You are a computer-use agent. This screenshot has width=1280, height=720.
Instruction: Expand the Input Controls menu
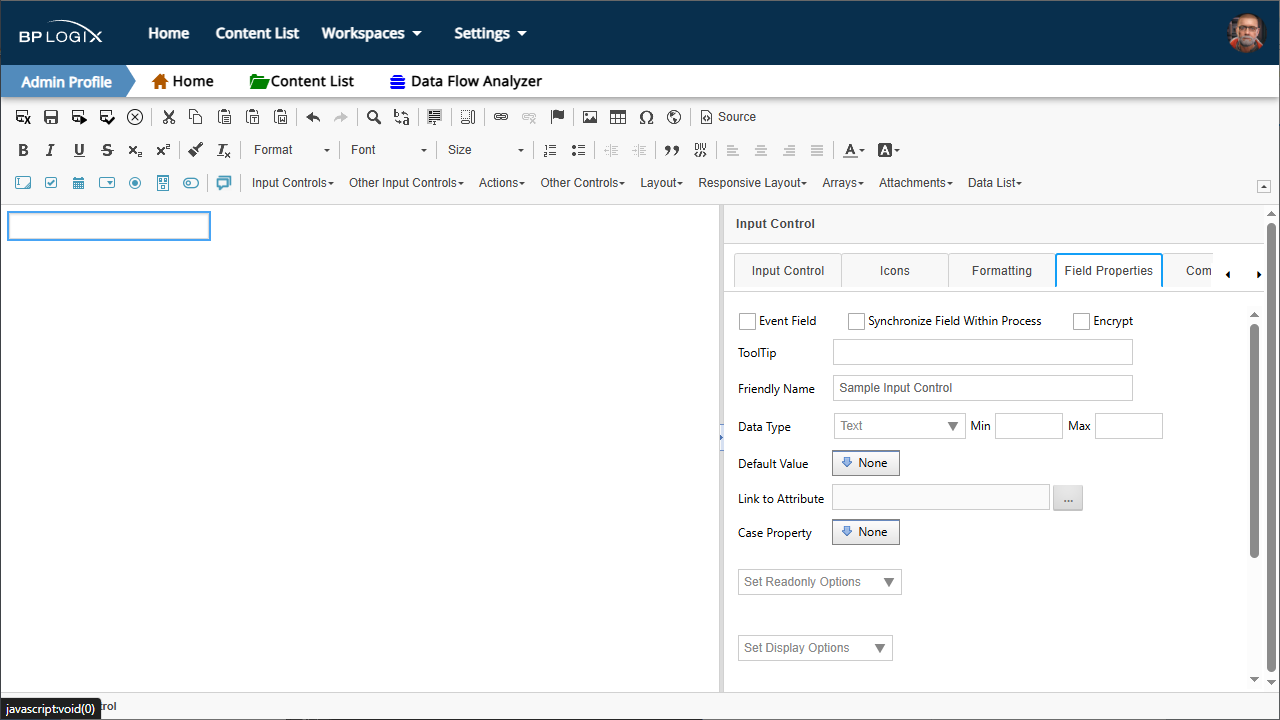[x=293, y=183]
